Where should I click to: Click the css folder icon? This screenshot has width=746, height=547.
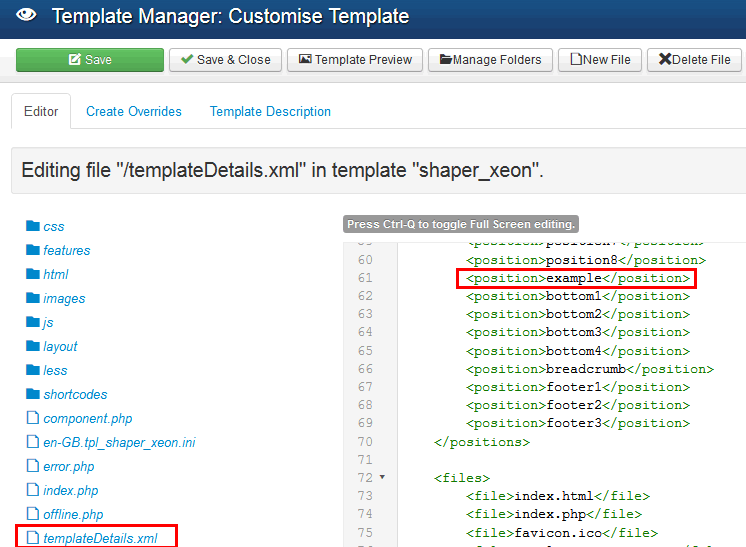pyautogui.click(x=32, y=226)
